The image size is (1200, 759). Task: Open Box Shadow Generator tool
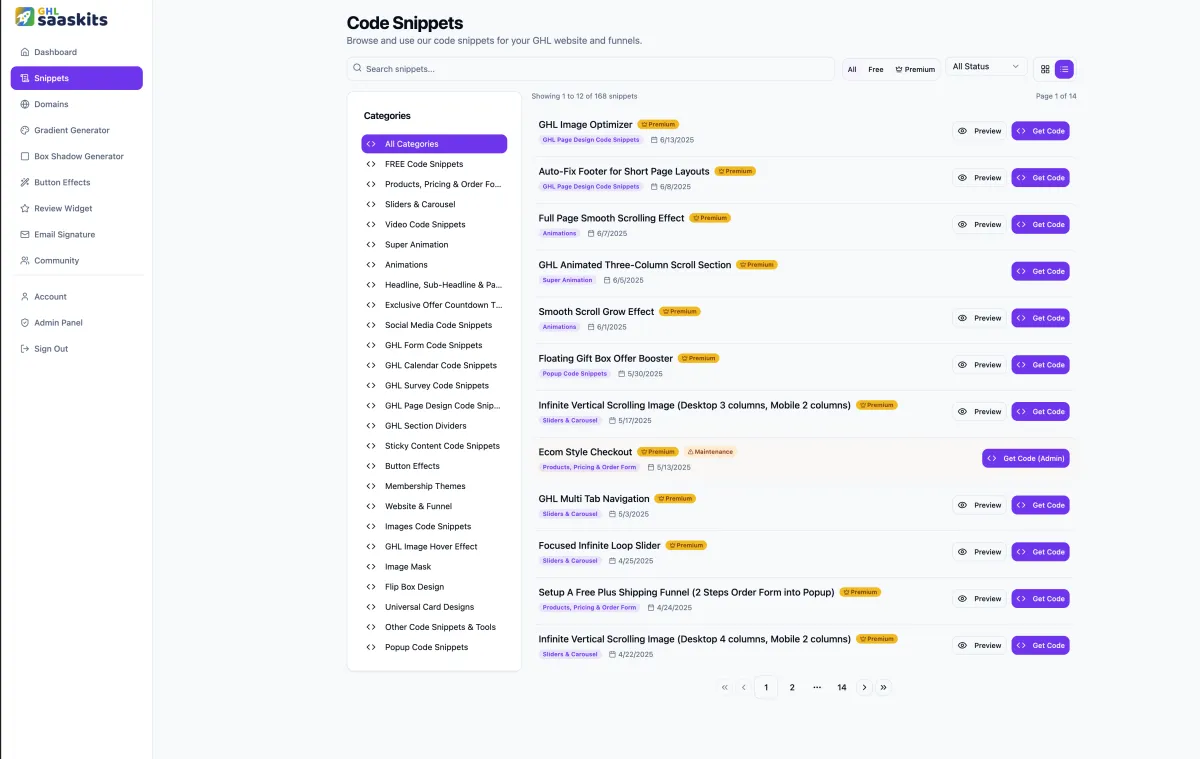[x=77, y=156]
